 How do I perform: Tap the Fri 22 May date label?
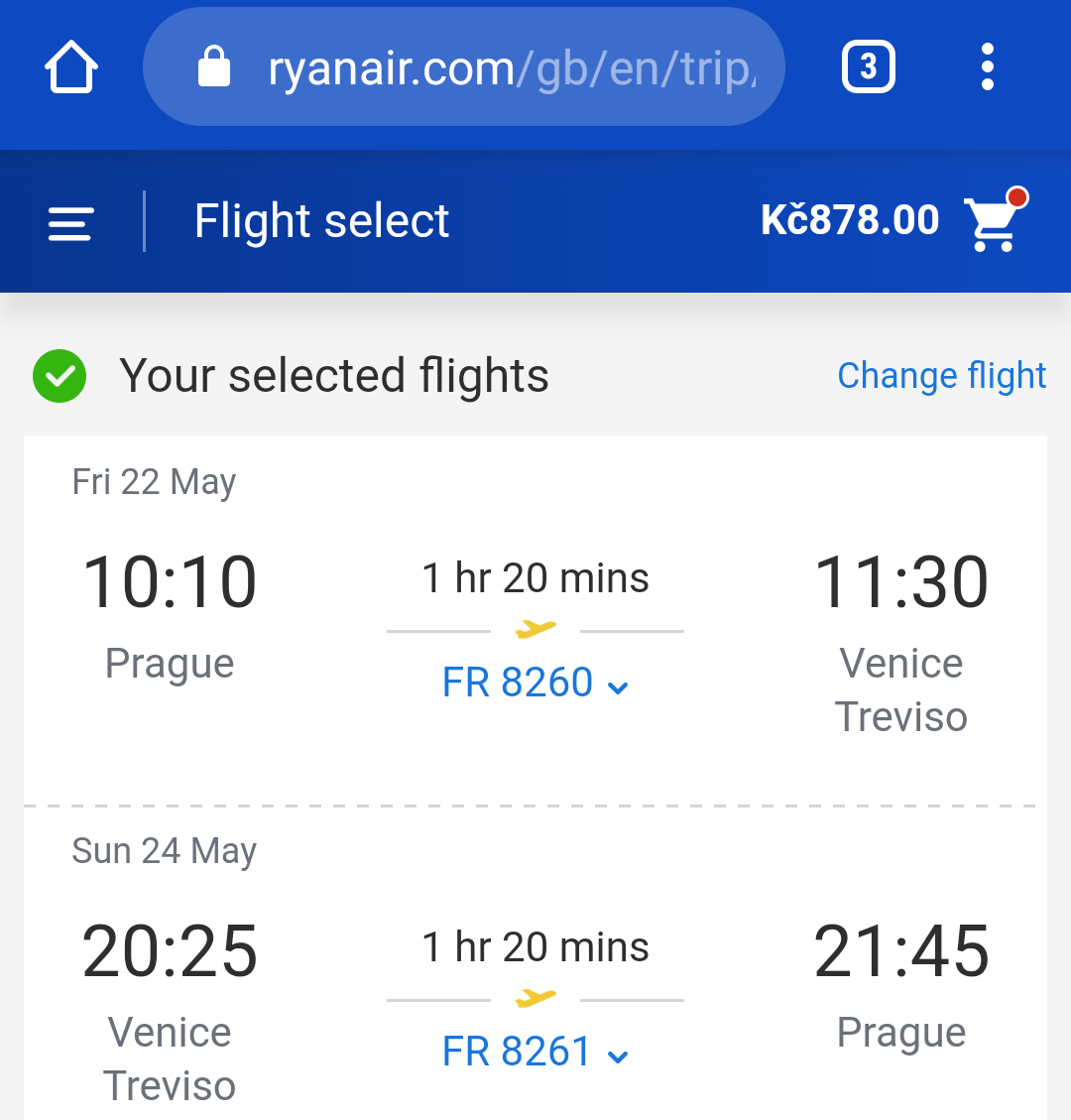point(154,482)
